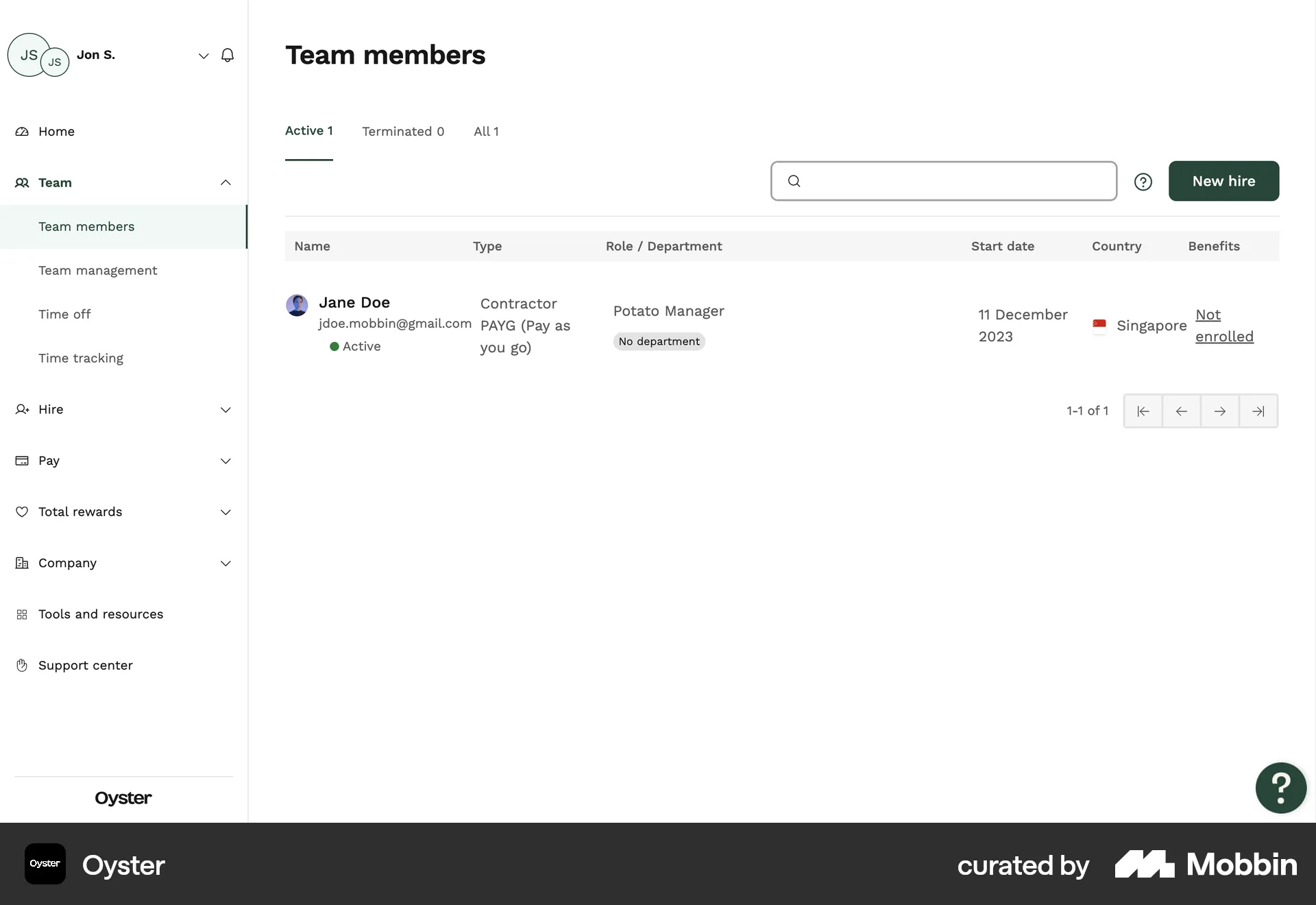Open the Support center
Viewport: 1316px width, 905px height.
[84, 665]
